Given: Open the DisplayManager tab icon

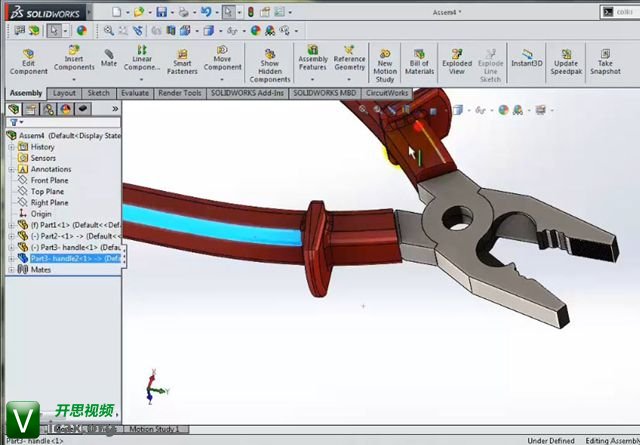Looking at the screenshot, I should [x=66, y=109].
